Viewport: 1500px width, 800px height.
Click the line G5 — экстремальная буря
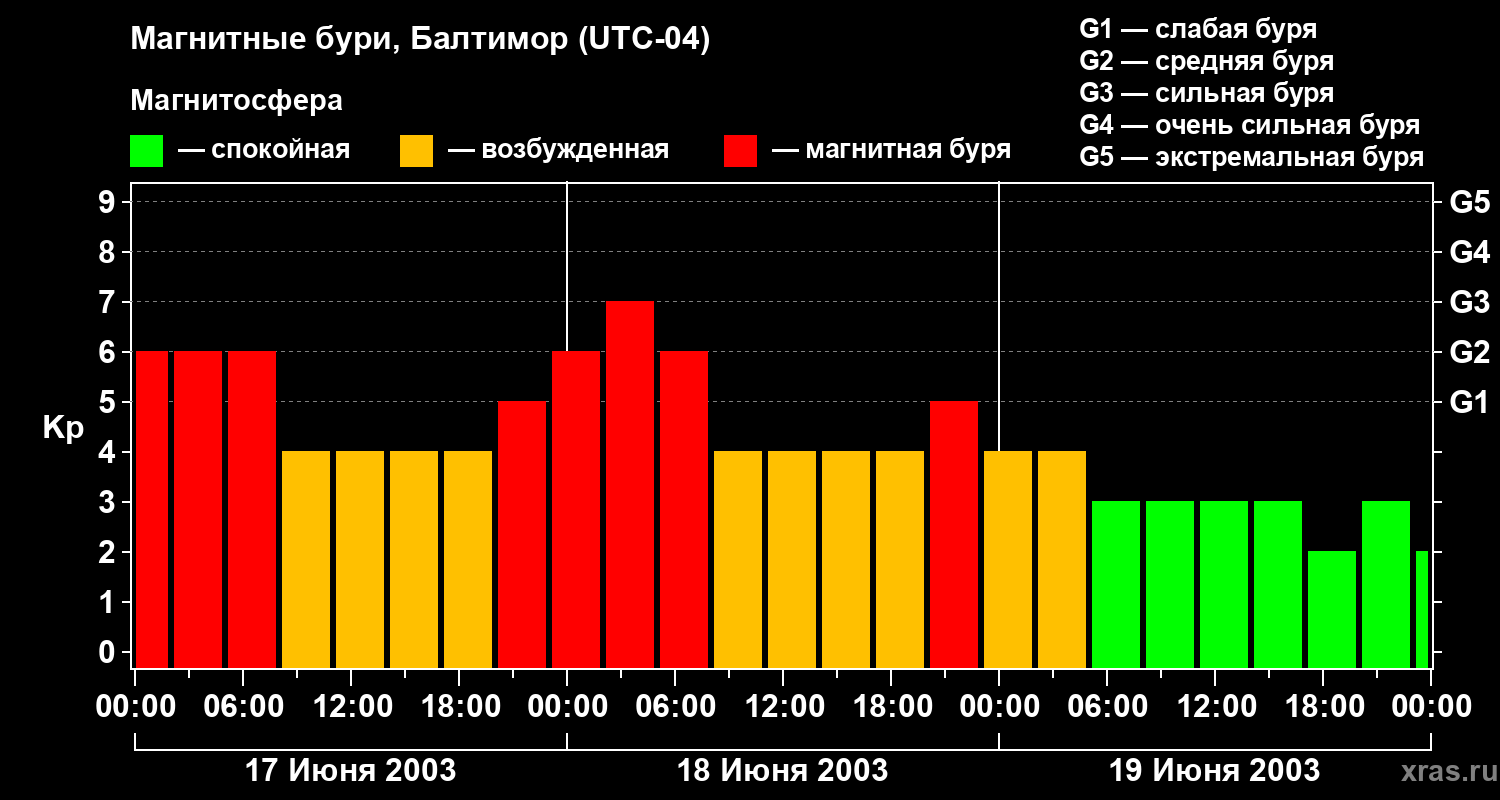(1252, 157)
